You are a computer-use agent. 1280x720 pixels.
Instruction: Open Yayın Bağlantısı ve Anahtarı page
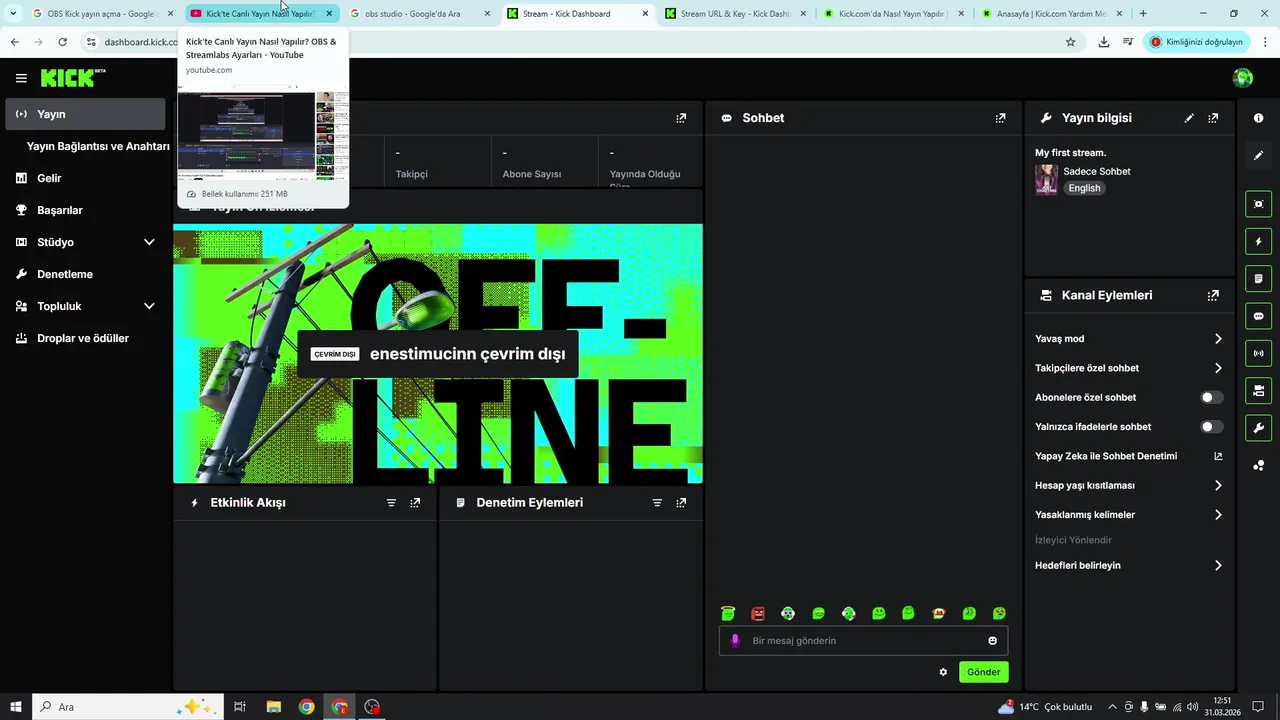98,146
